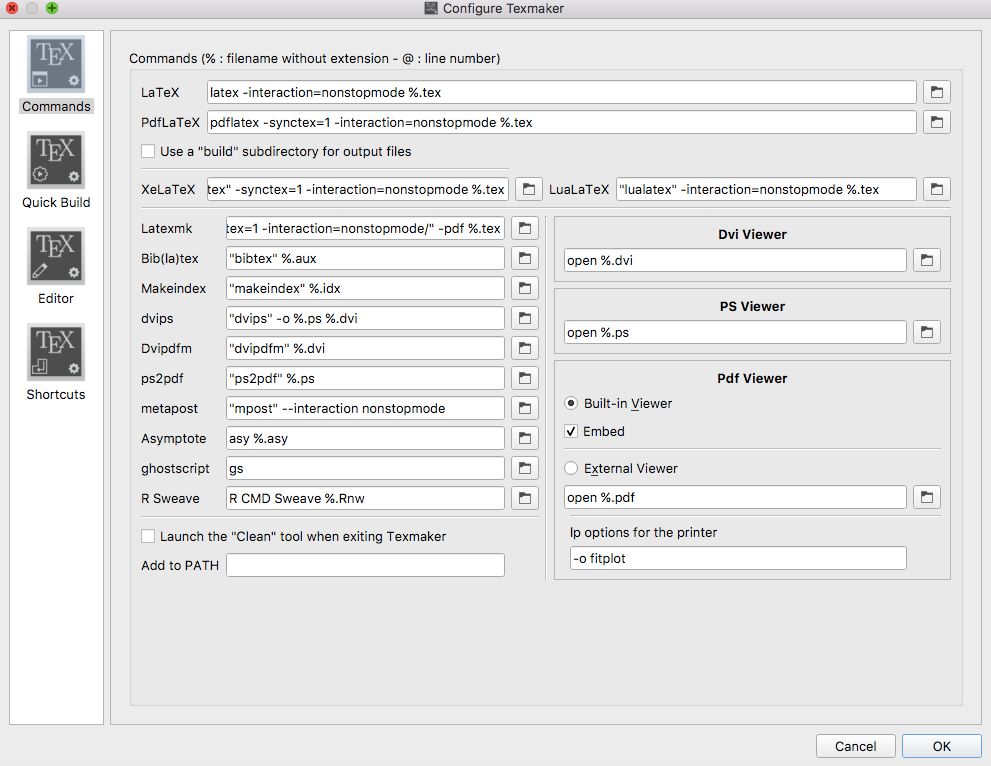Image resolution: width=991 pixels, height=766 pixels.
Task: Browse for the Makeindex executable
Action: (x=525, y=288)
